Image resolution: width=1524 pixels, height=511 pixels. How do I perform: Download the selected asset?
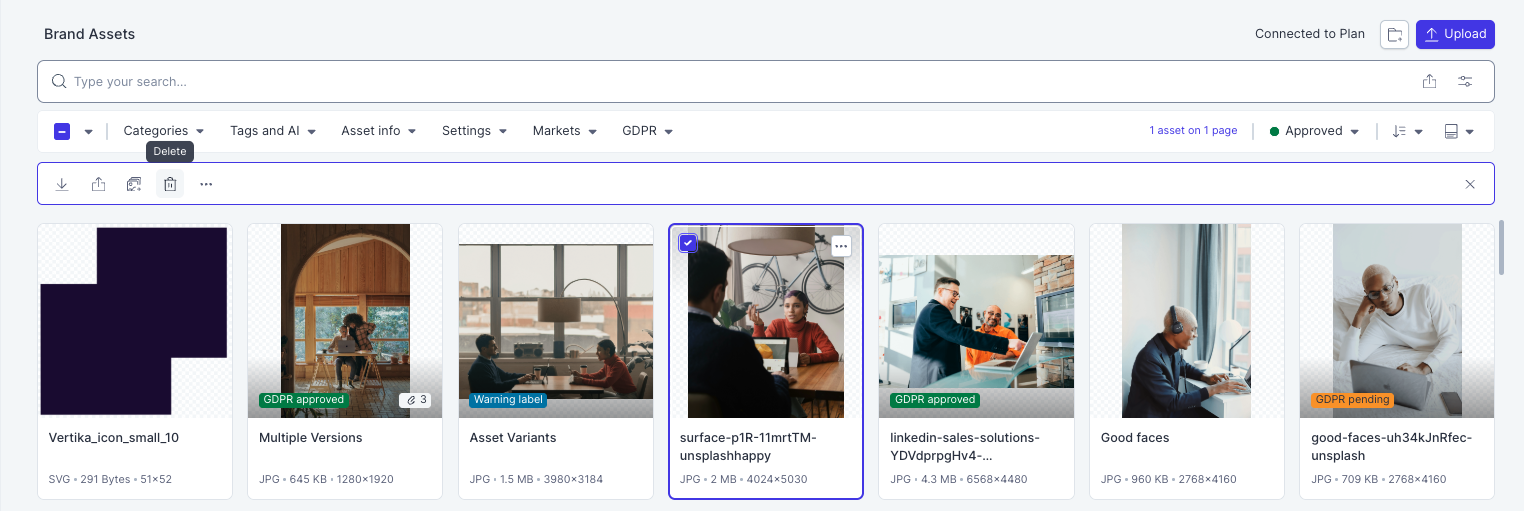pyautogui.click(x=62, y=184)
